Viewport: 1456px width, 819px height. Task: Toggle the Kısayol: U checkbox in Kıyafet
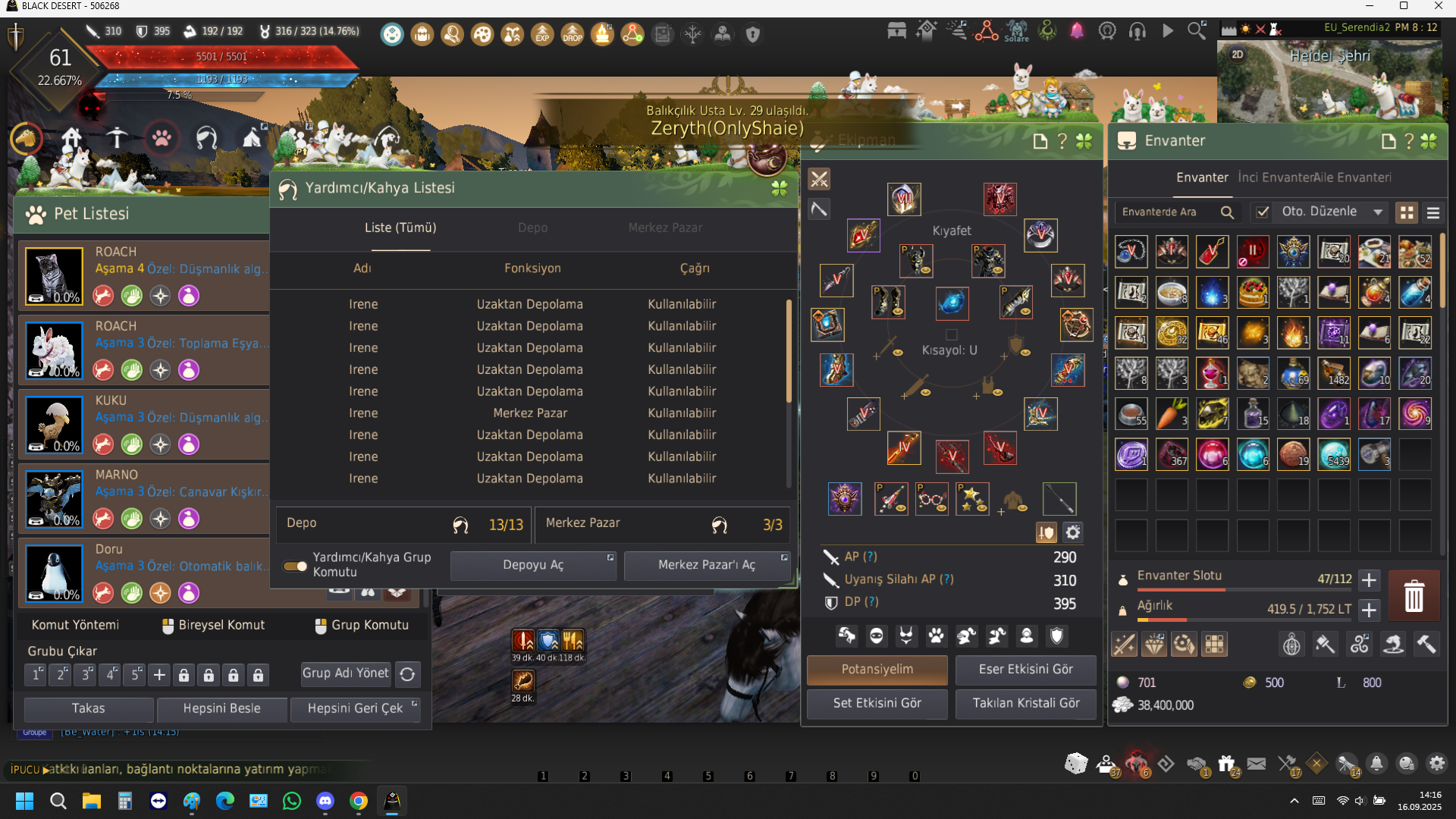tap(952, 334)
